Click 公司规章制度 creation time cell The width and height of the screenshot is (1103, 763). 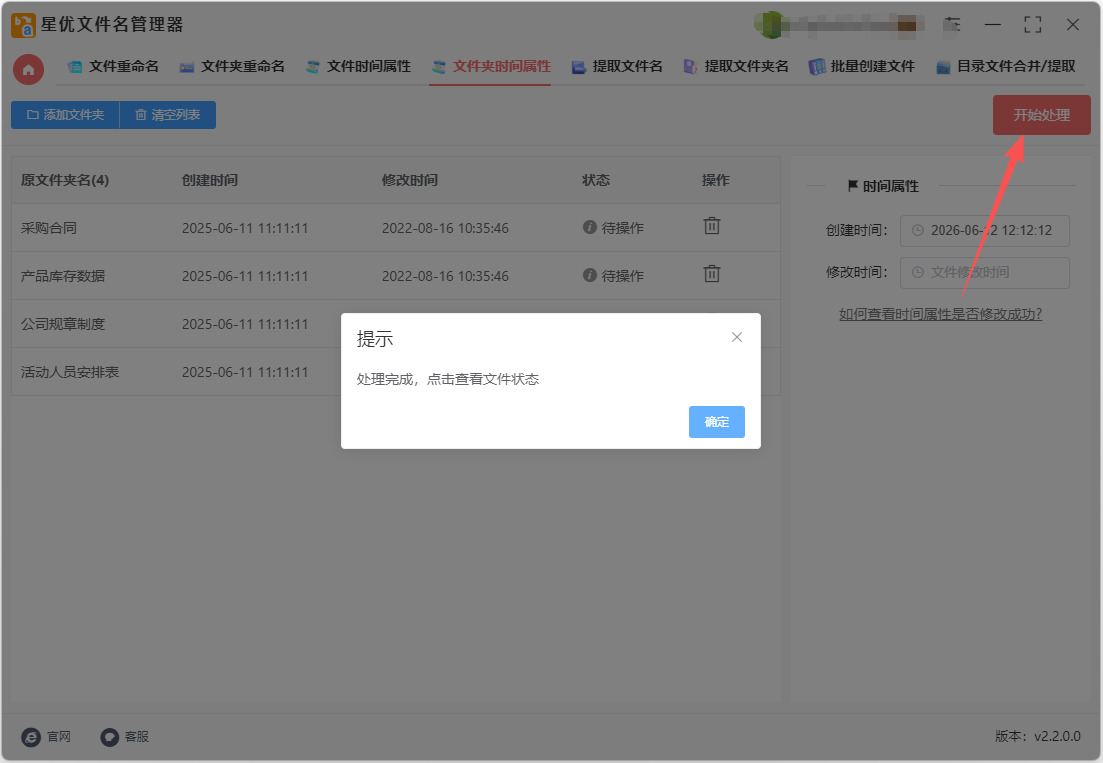(245, 323)
